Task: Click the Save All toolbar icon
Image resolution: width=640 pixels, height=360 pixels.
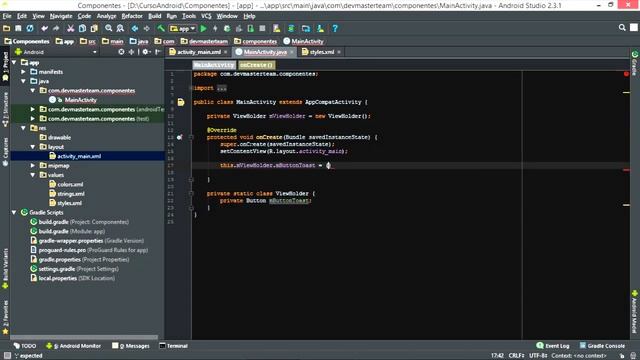Action: coord(18,29)
